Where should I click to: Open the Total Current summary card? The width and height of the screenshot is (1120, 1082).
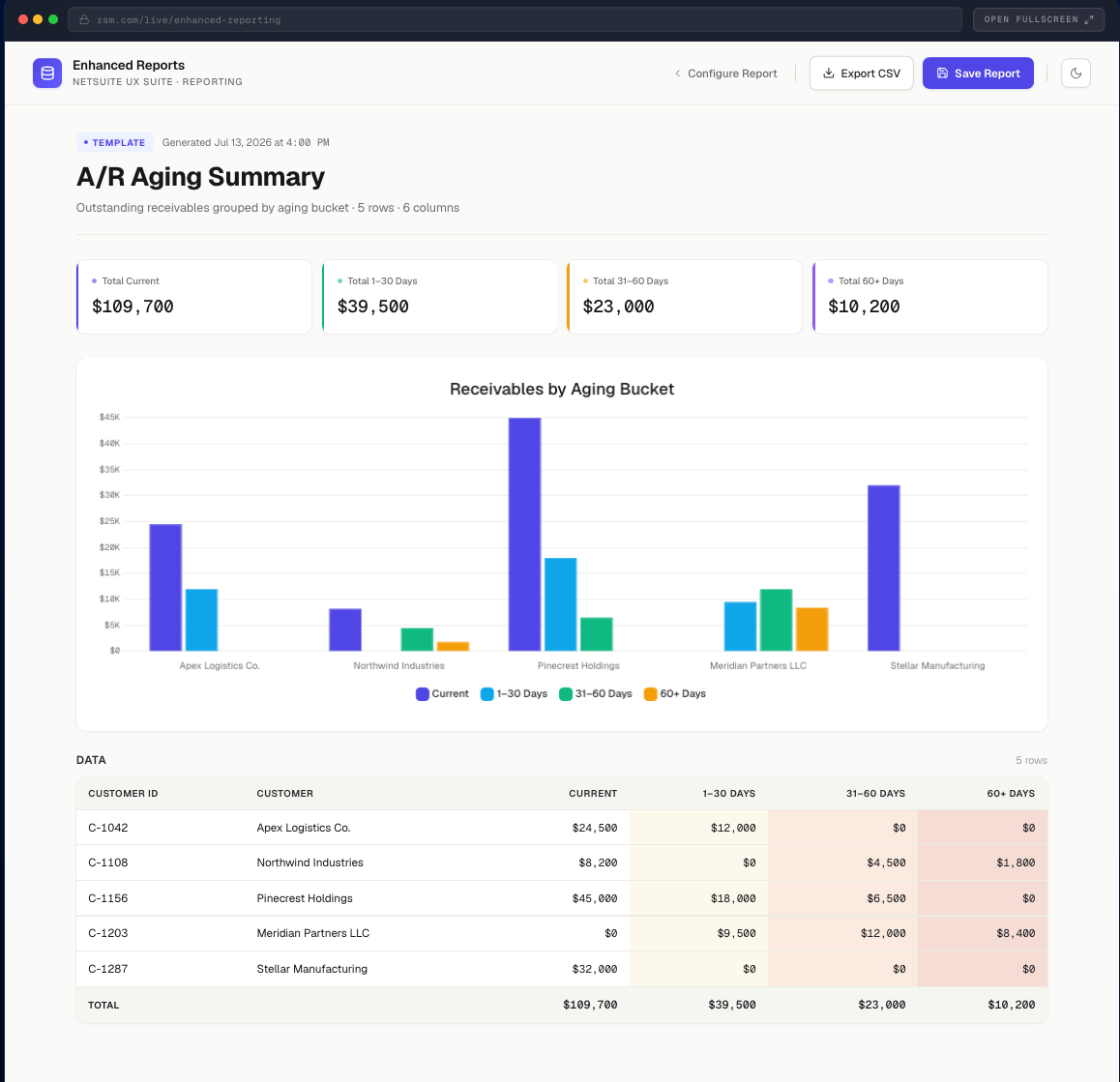(x=194, y=297)
